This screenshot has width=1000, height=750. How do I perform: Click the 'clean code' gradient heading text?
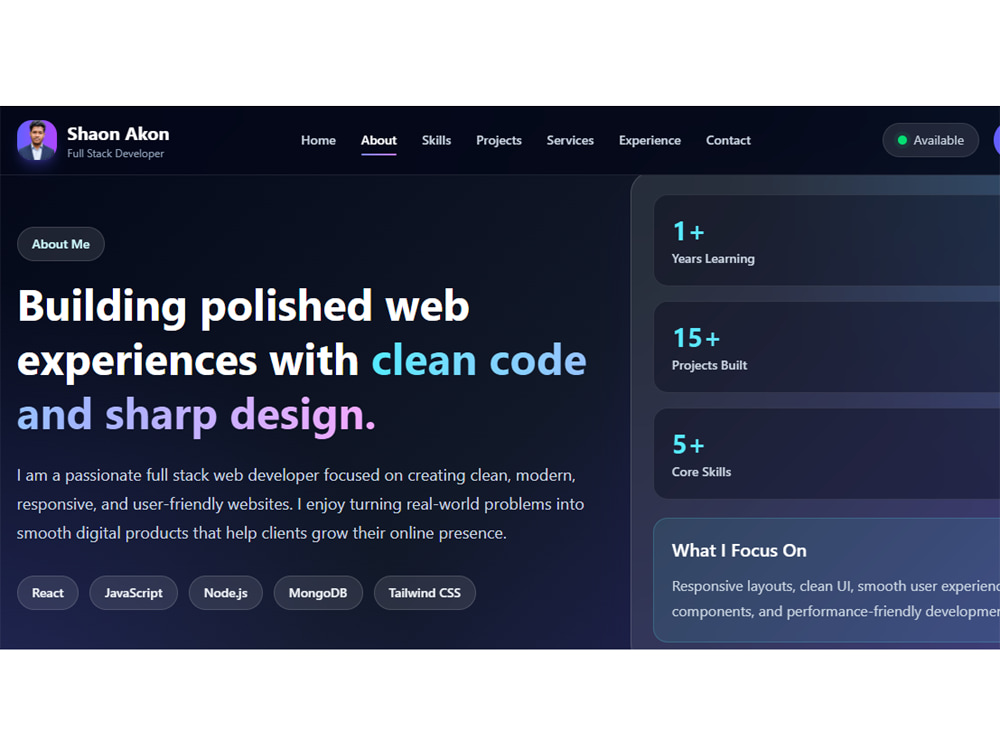tap(479, 360)
